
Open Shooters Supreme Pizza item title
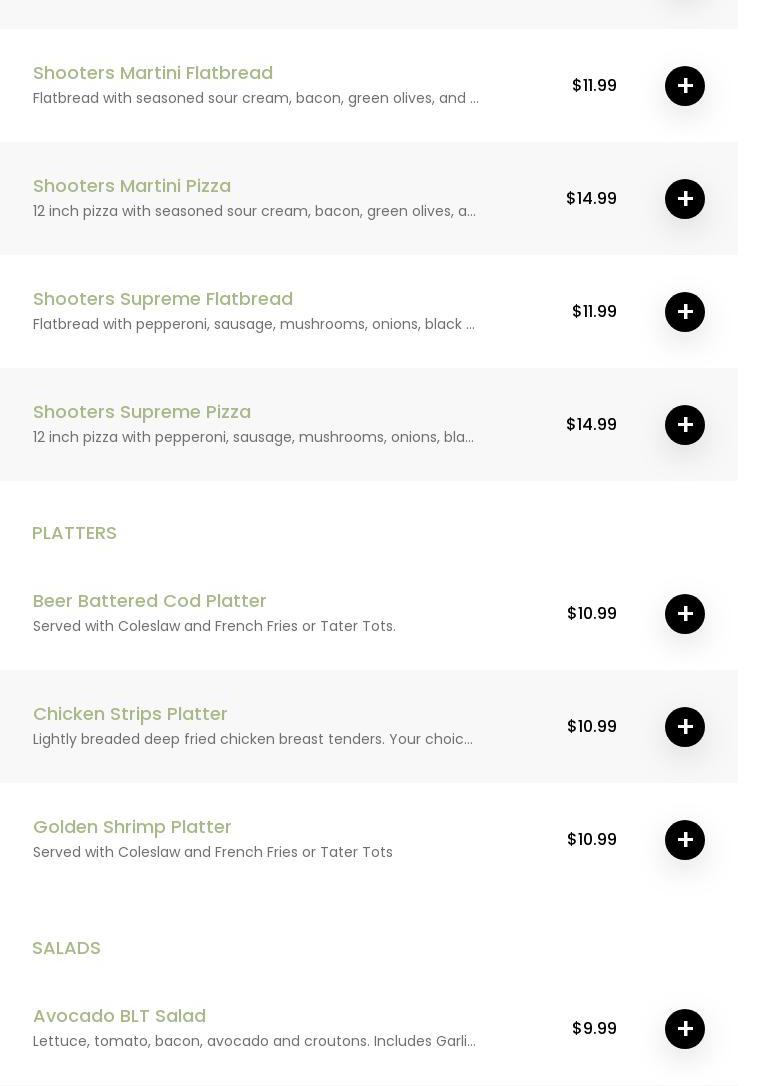coord(142,412)
